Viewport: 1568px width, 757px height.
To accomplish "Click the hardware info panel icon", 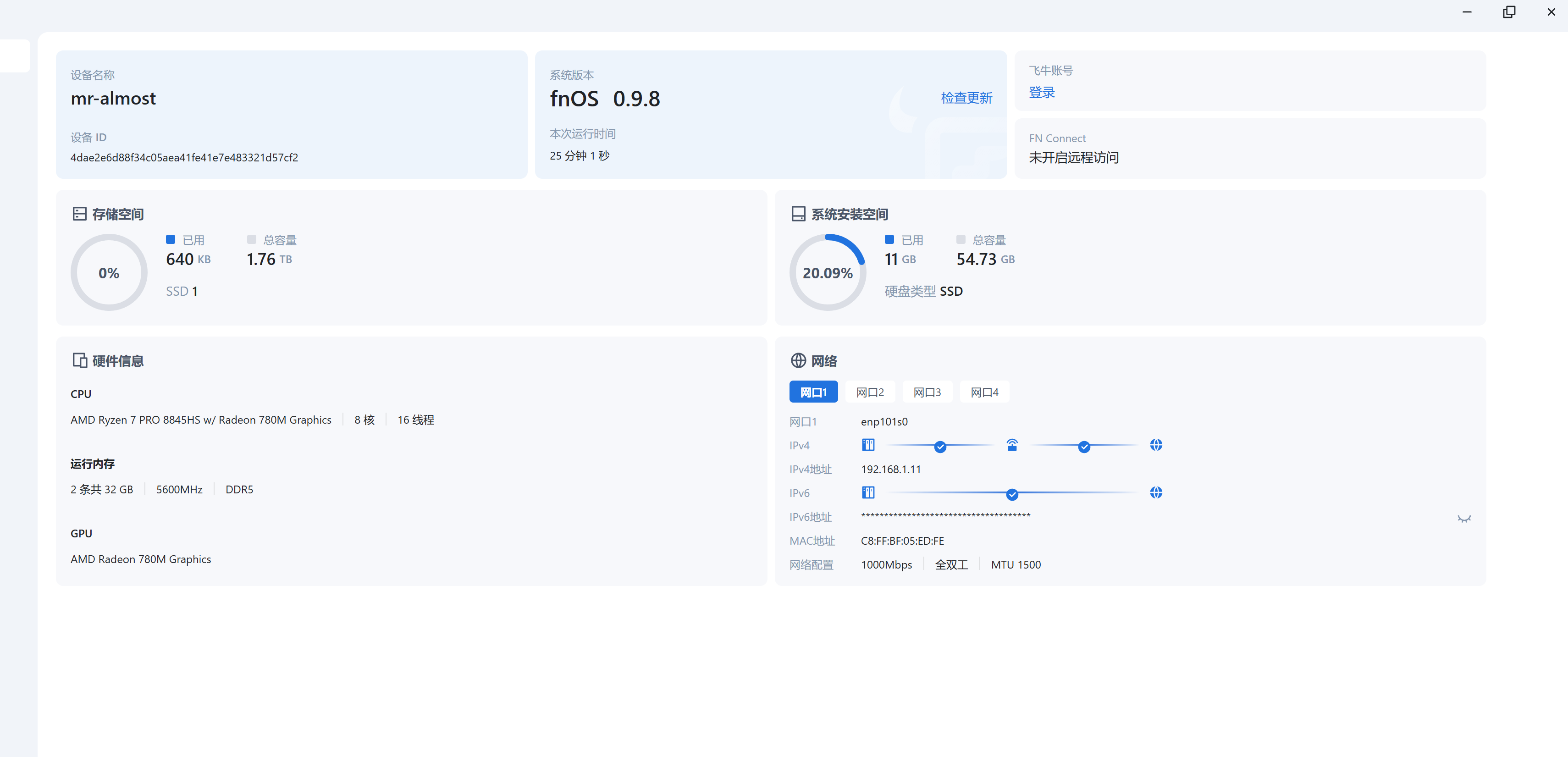I will (x=79, y=360).
